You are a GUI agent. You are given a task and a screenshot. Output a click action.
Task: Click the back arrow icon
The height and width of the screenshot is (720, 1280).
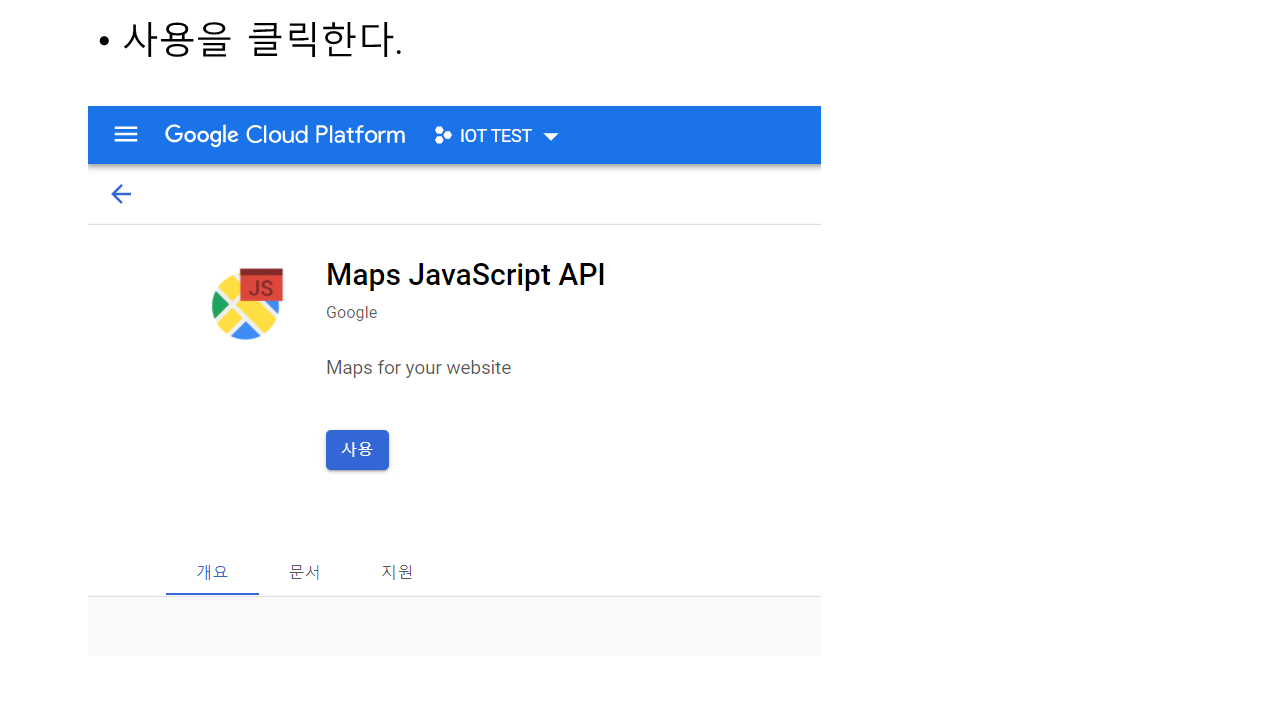(121, 194)
